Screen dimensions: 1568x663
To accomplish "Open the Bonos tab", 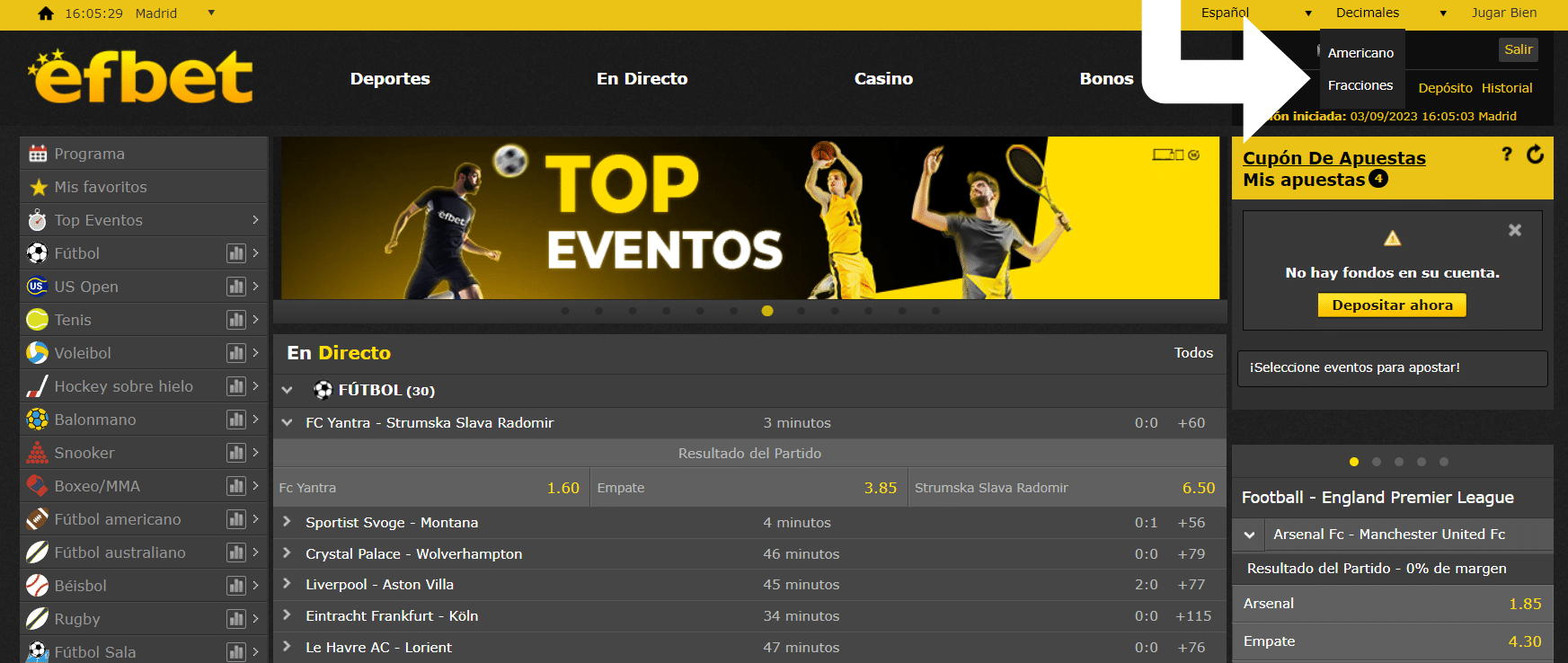I will [1106, 79].
